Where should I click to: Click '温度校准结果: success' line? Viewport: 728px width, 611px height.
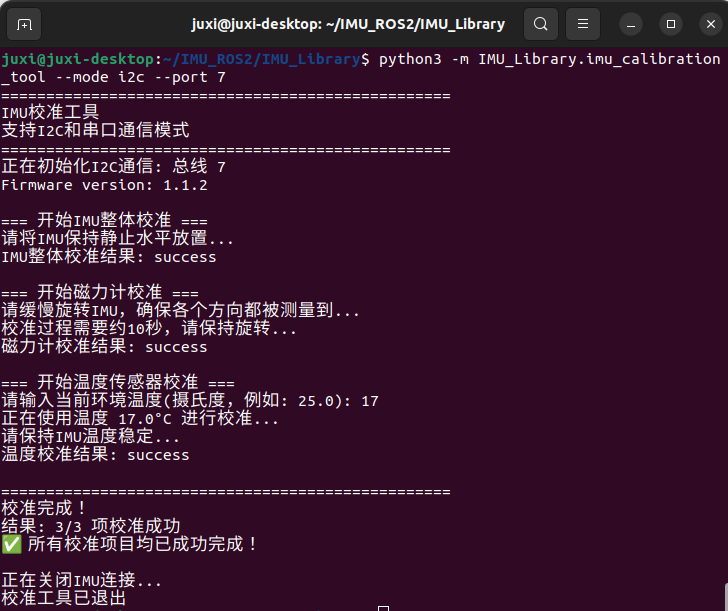(x=95, y=455)
